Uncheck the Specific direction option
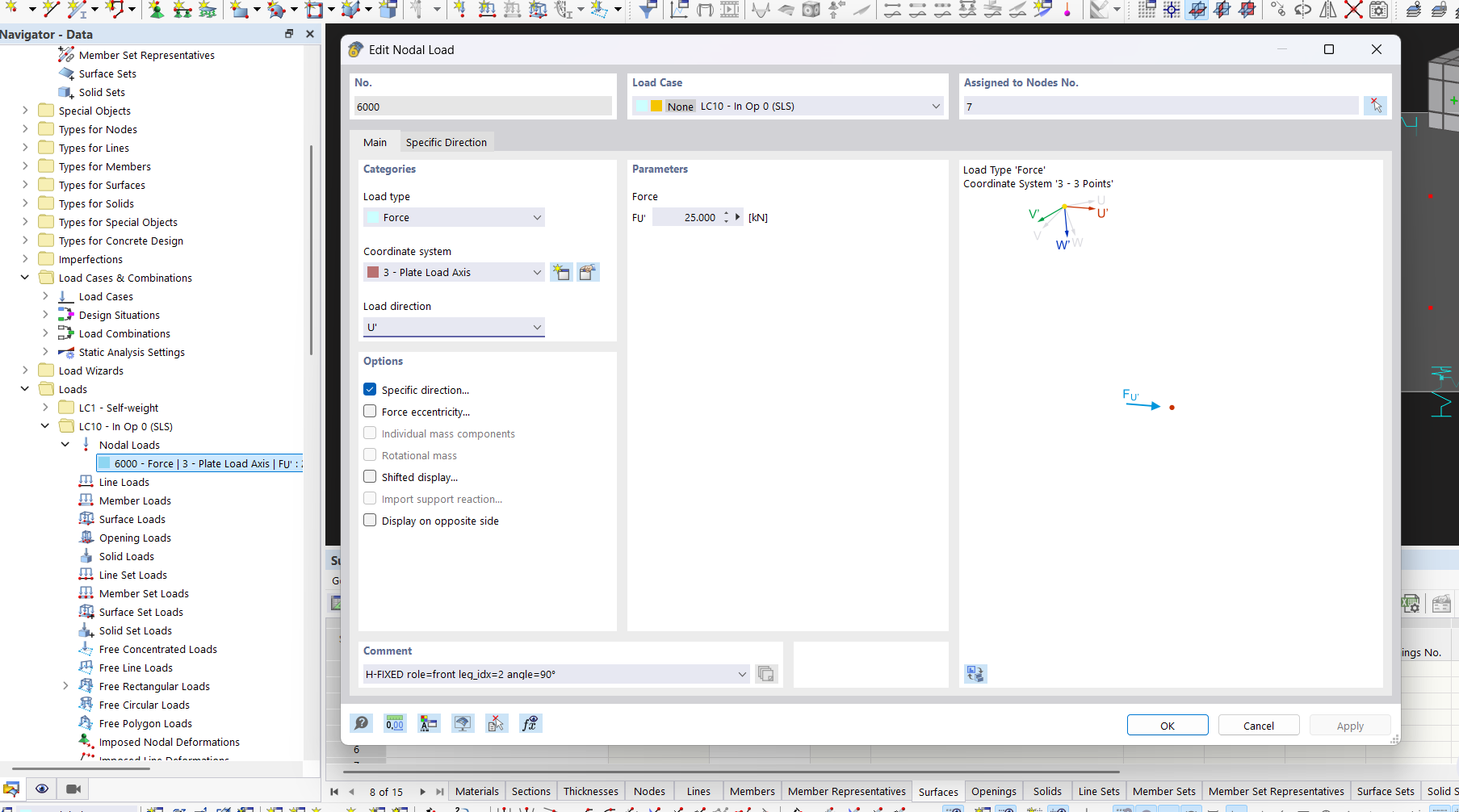This screenshot has height=812, width=1459. pyautogui.click(x=370, y=390)
